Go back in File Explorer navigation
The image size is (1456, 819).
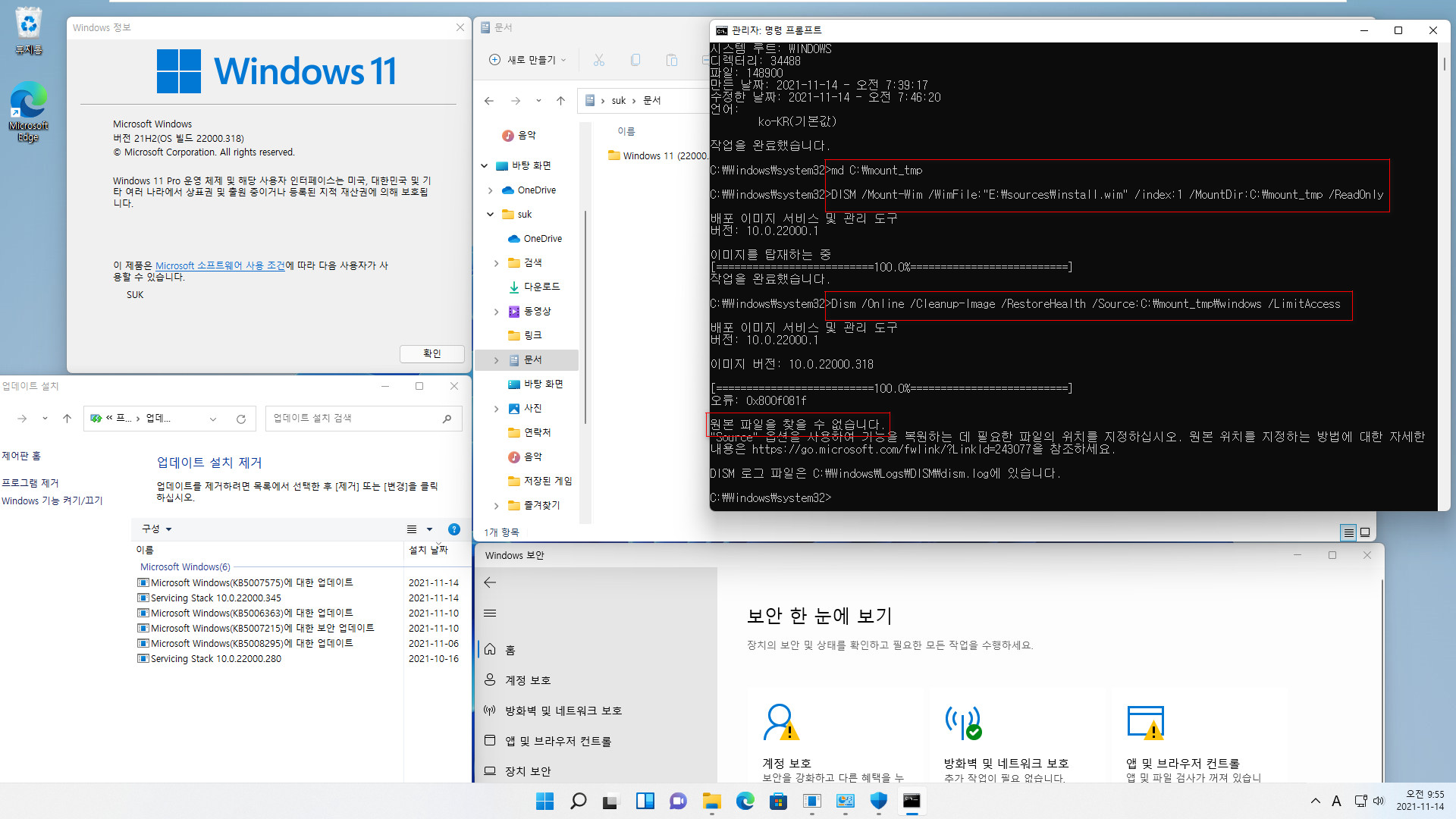click(x=489, y=101)
